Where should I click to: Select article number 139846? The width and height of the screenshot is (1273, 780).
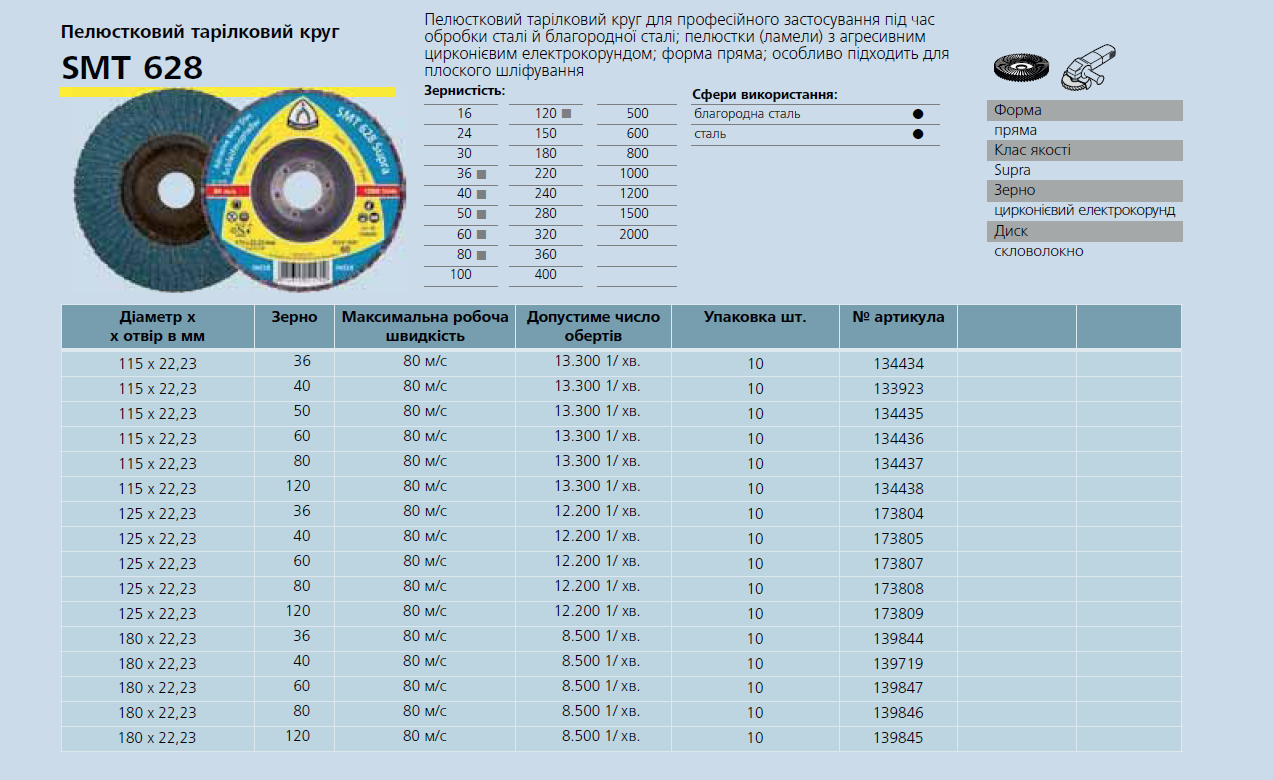click(899, 713)
